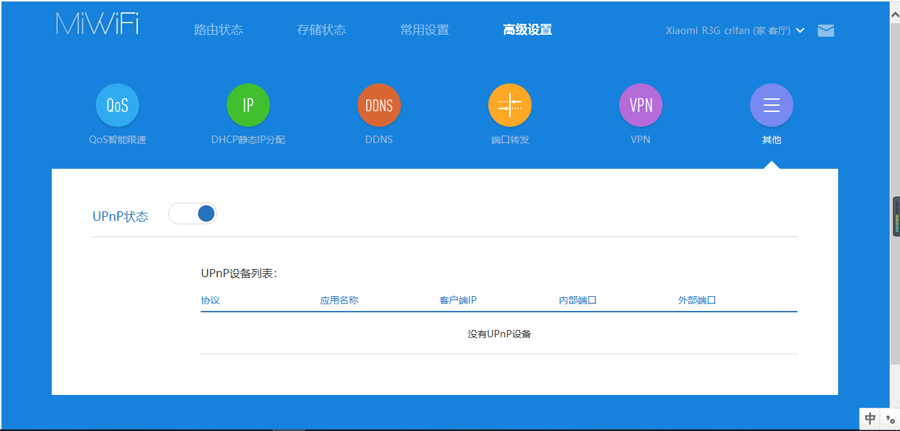Turn off the UPnP状态 switch

tap(192, 213)
